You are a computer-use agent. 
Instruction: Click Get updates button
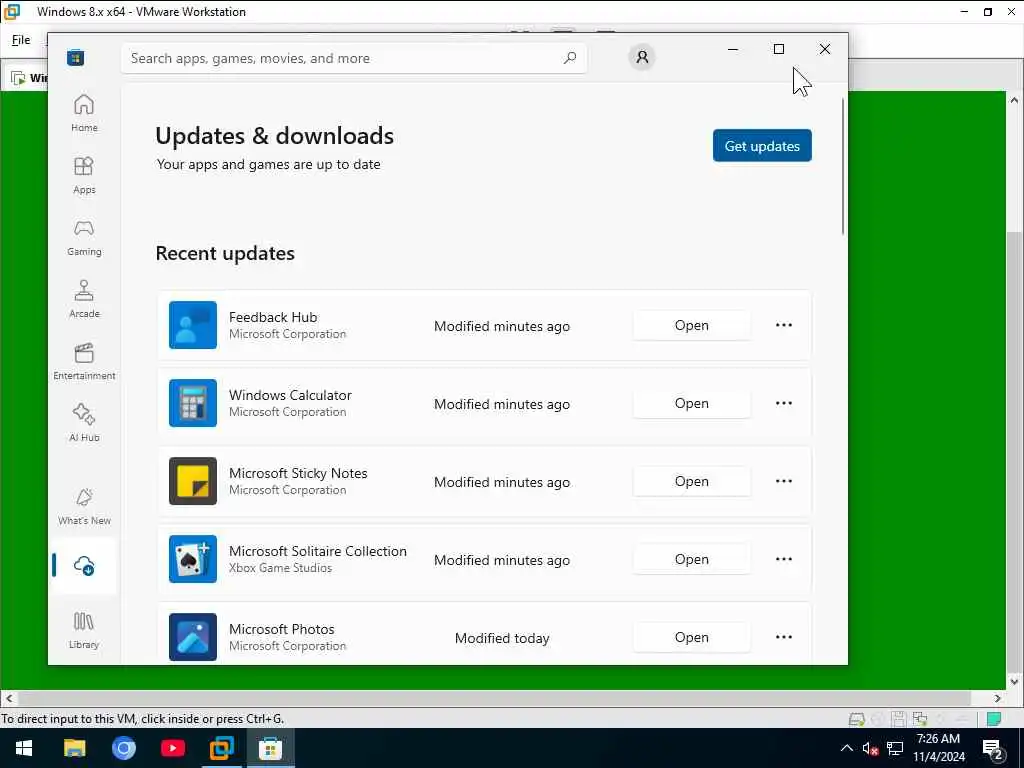[x=762, y=146]
